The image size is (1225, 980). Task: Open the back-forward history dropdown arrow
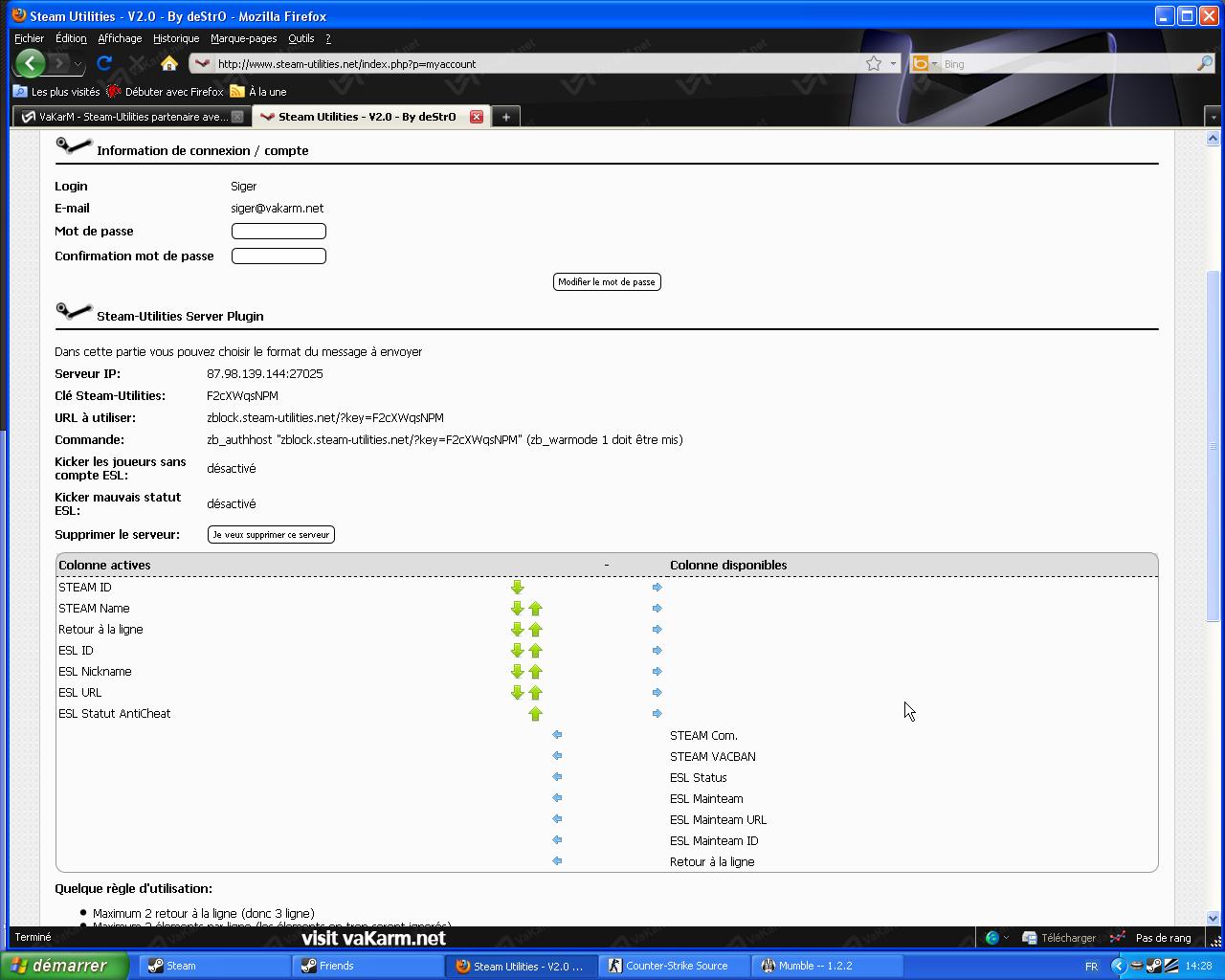(x=78, y=64)
